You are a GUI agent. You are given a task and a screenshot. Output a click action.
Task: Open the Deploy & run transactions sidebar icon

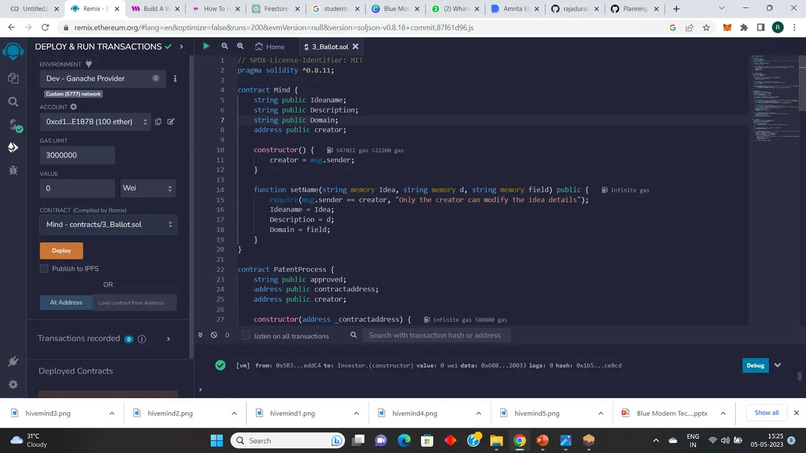(x=13, y=148)
